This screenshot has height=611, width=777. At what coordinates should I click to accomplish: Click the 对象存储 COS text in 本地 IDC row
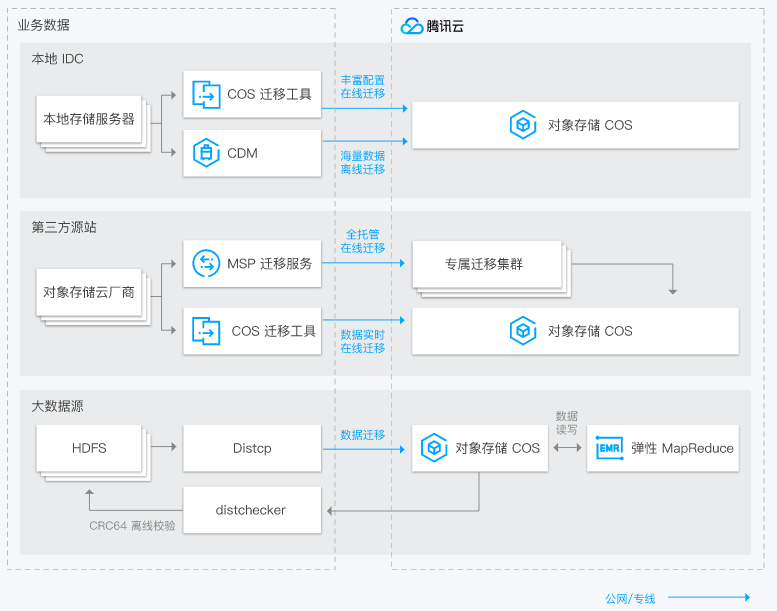[590, 125]
